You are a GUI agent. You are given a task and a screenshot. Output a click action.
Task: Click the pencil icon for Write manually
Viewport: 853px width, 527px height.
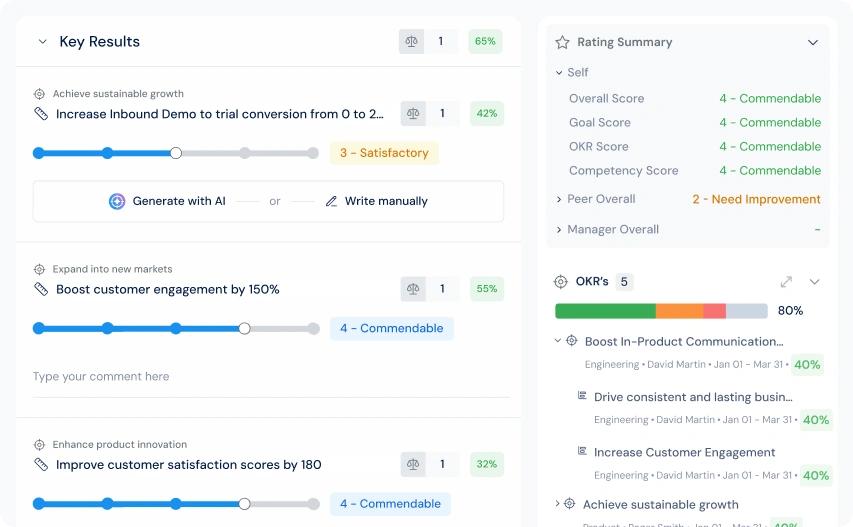point(331,201)
